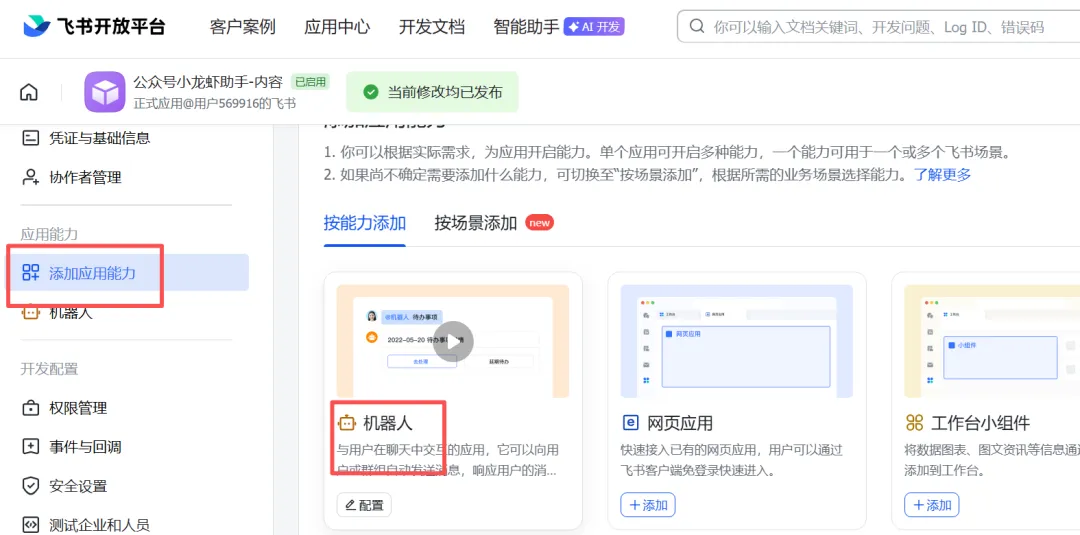This screenshot has height=535, width=1080.
Task: Open 开发文档 in the top navigation
Action: pos(432,27)
